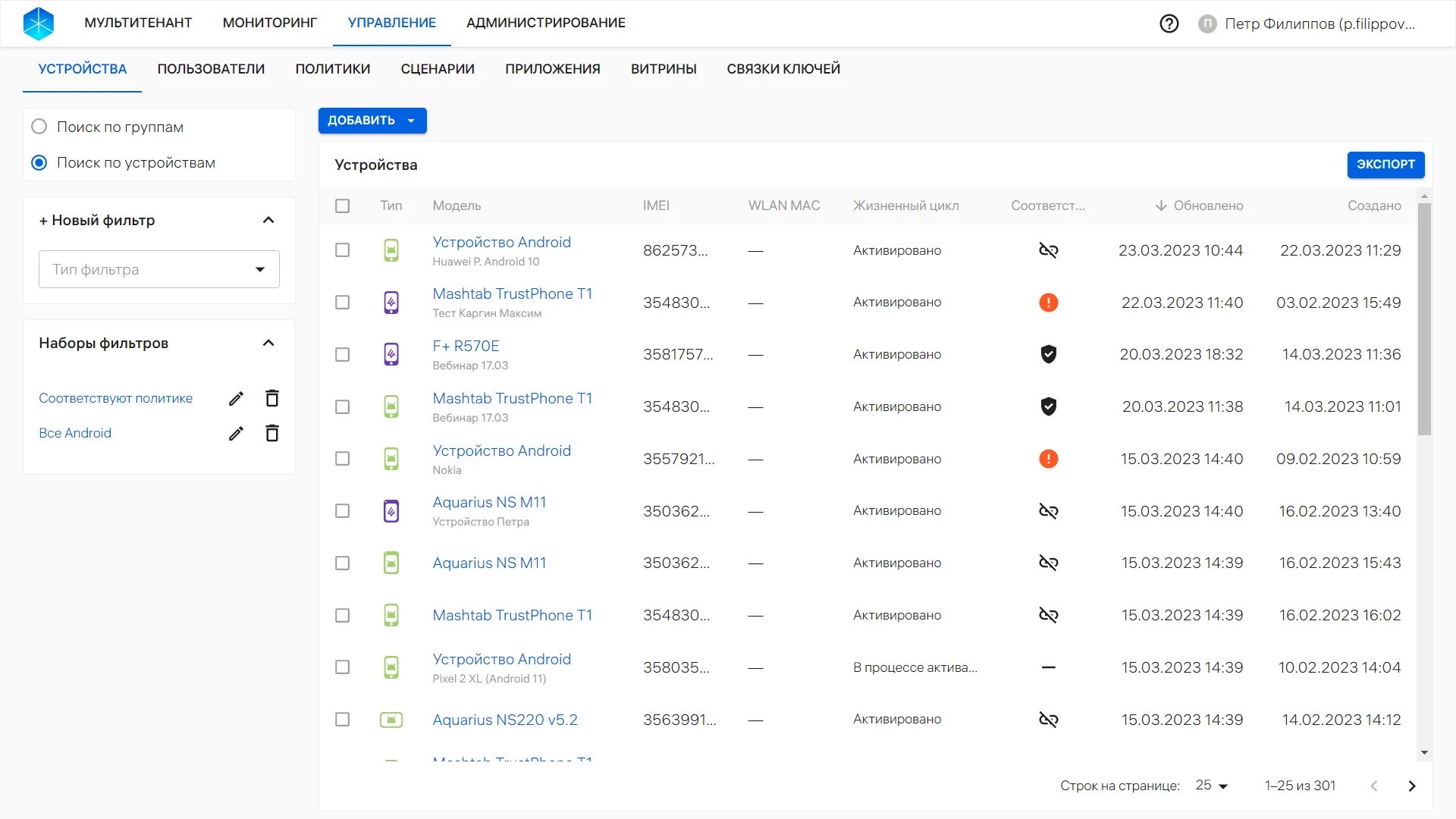The width and height of the screenshot is (1456, 819).
Task: Check the box for the F+ R570E row
Action: (343, 354)
